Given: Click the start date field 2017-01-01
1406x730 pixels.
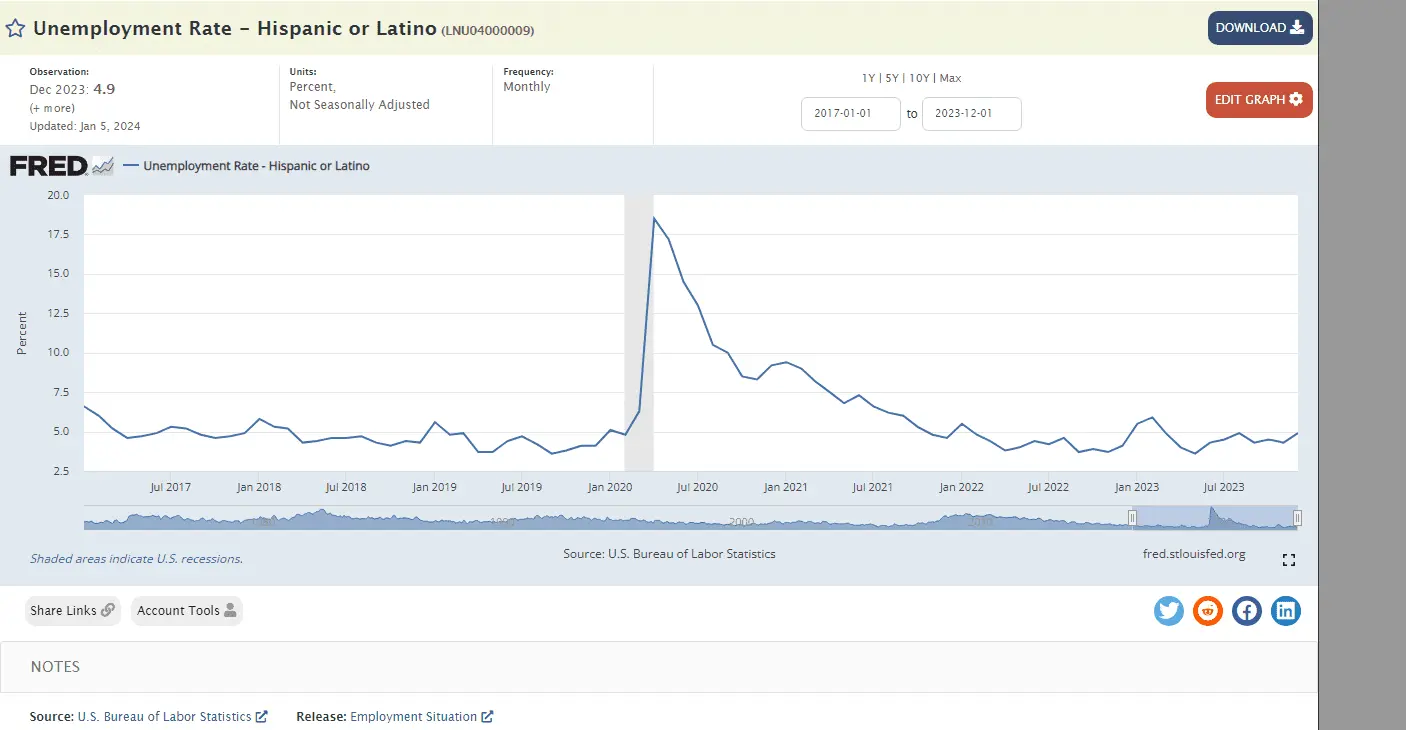Looking at the screenshot, I should 850,114.
